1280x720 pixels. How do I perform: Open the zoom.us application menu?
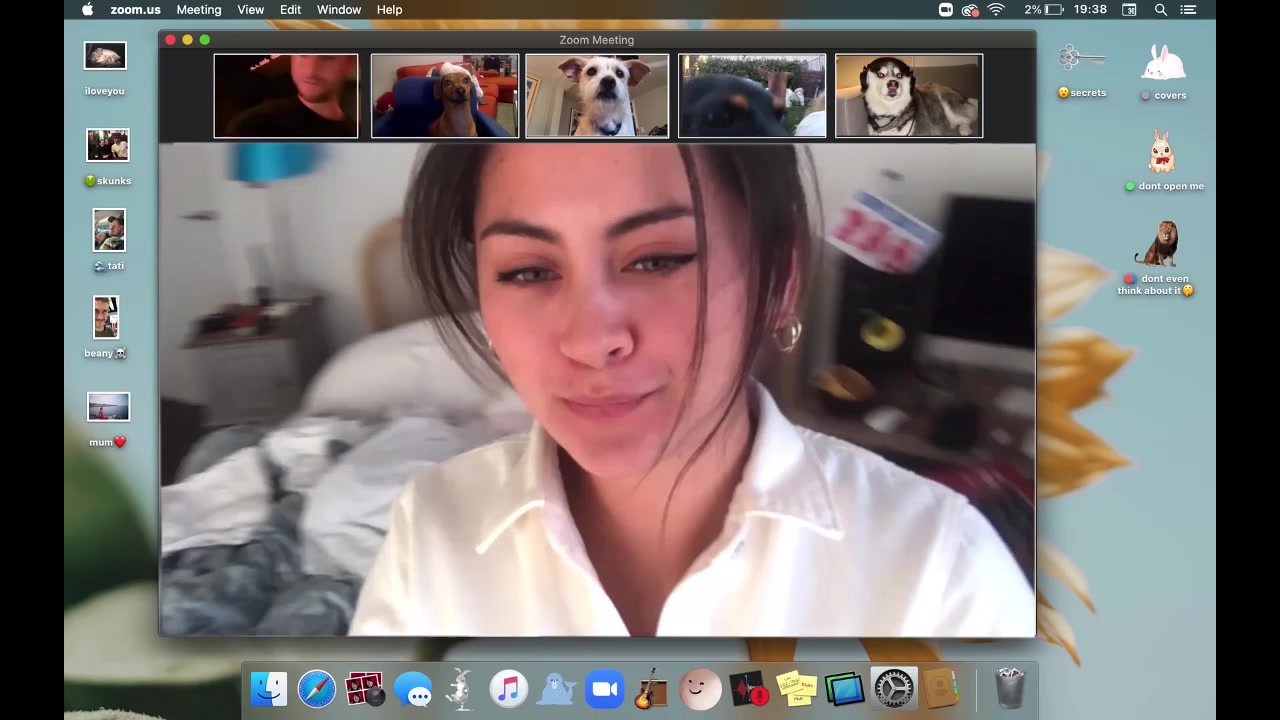point(135,10)
